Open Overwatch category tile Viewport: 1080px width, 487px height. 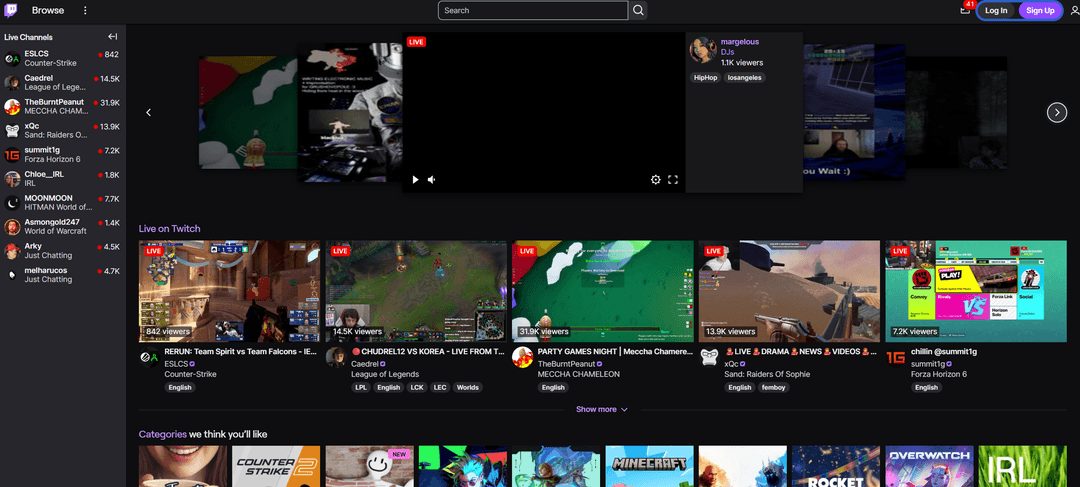pos(929,466)
